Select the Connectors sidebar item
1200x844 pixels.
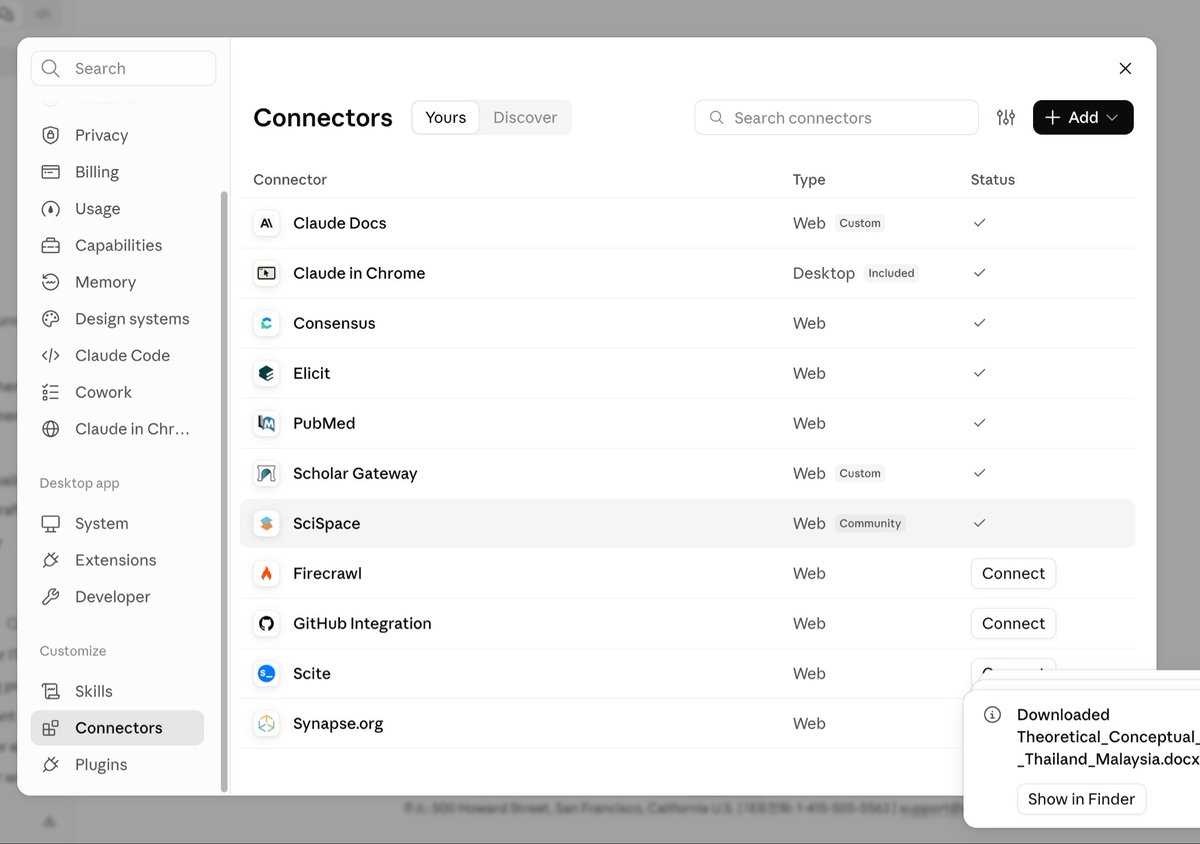pos(117,728)
